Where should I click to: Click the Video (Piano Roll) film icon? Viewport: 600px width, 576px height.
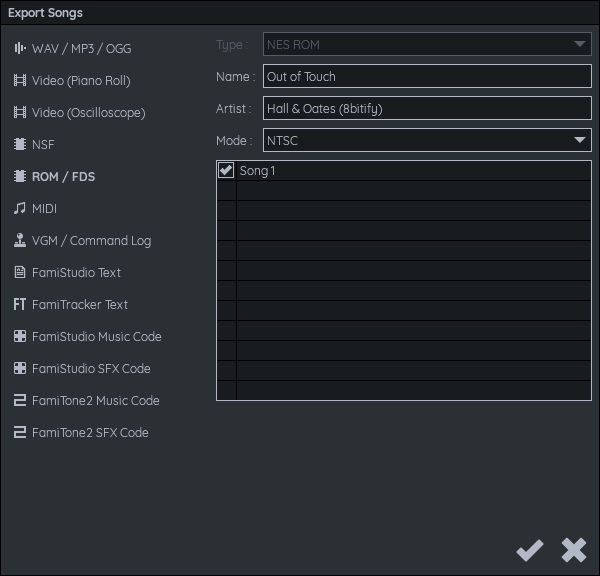coord(19,80)
